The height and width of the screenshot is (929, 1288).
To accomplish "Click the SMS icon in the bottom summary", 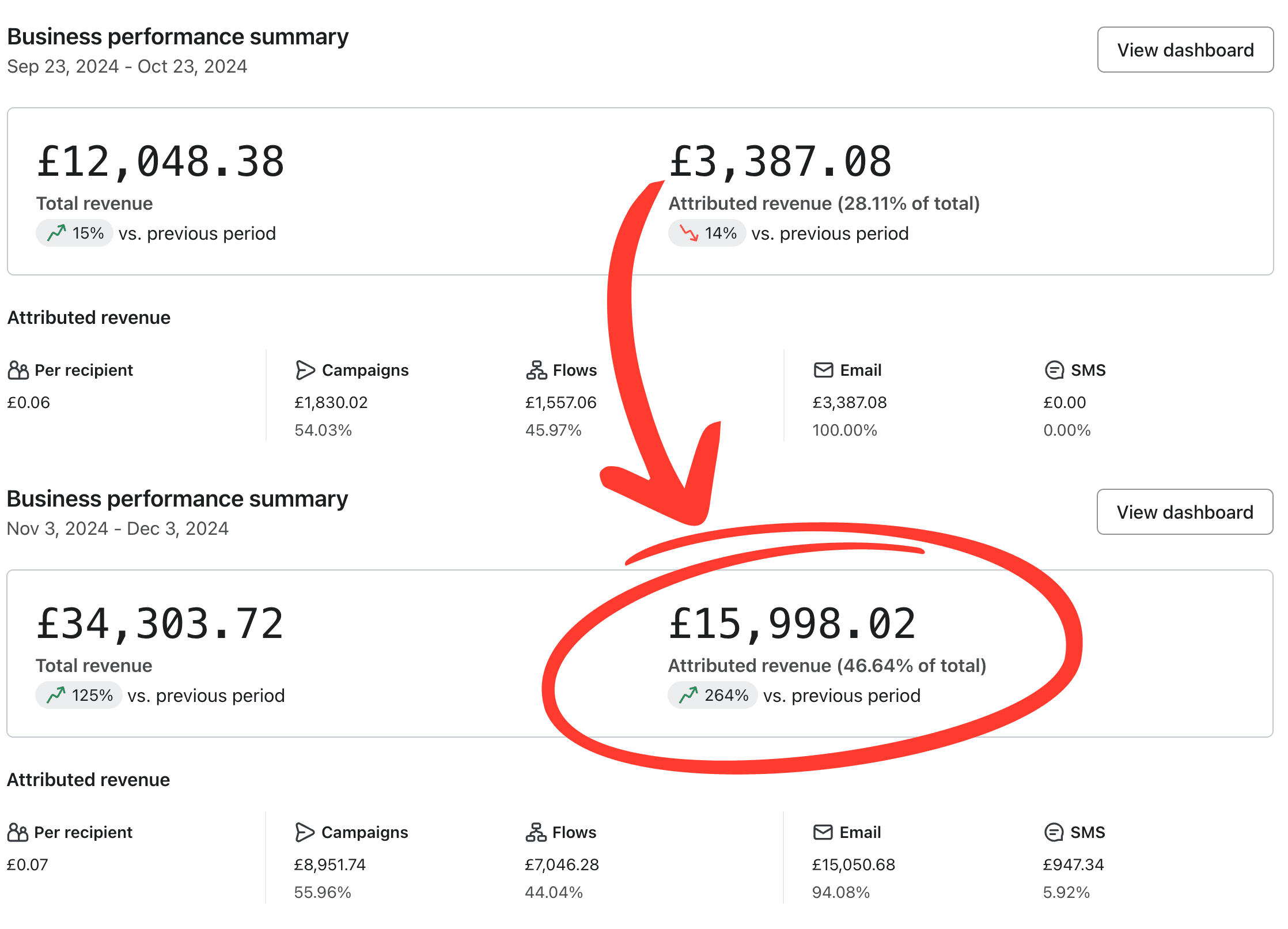I will [1054, 832].
